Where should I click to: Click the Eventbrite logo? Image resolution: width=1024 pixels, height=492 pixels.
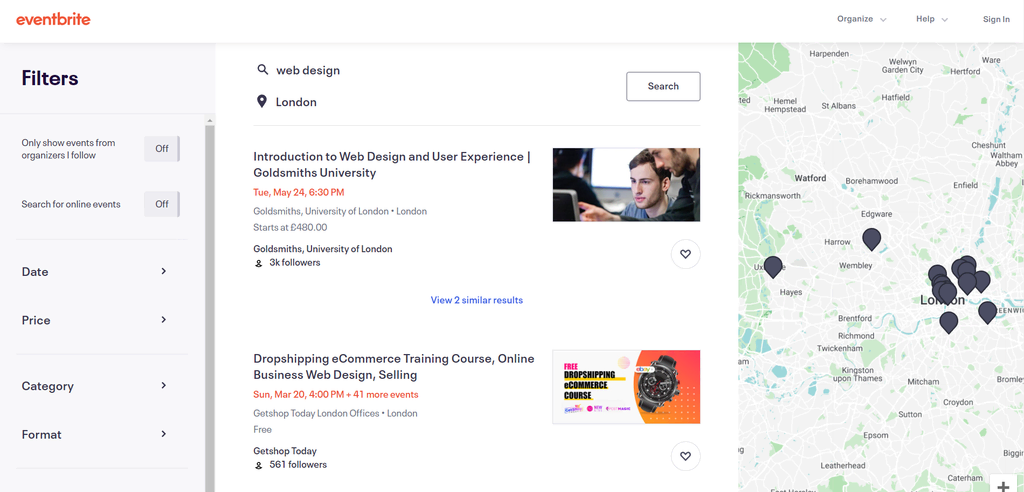(53, 19)
